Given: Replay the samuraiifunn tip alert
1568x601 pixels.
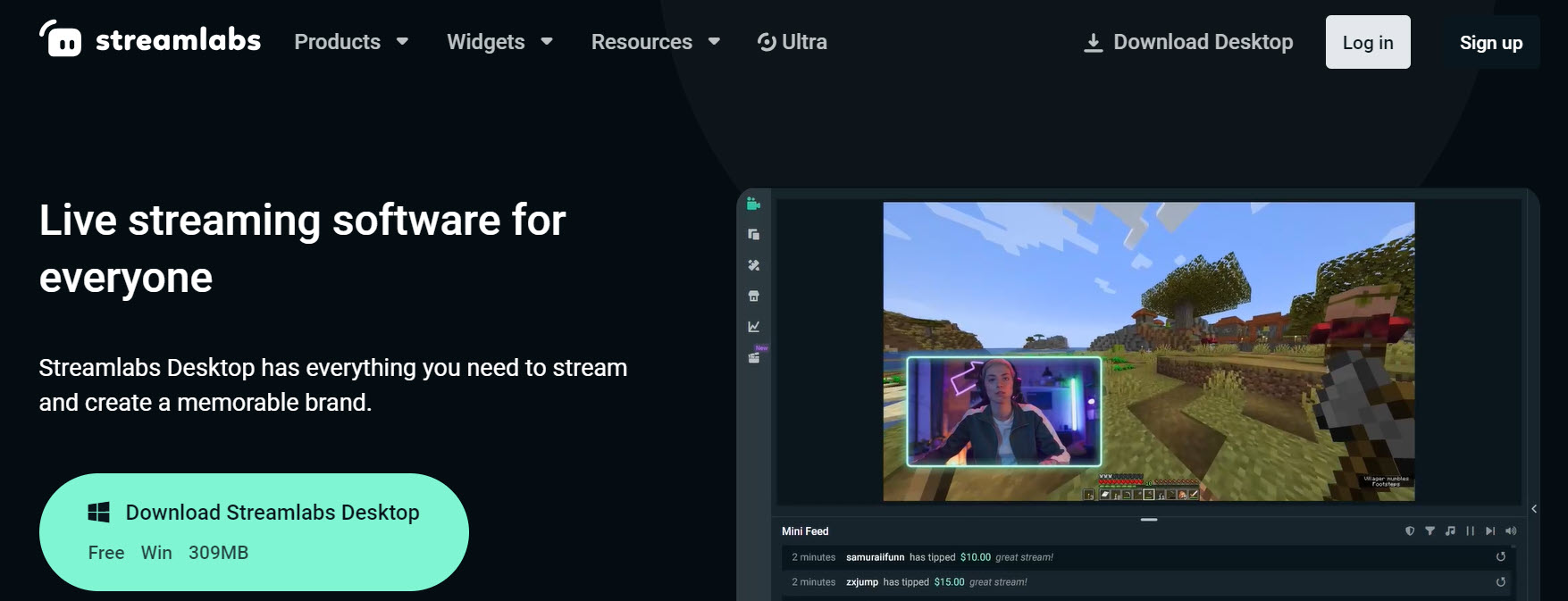Looking at the screenshot, I should [1501, 556].
